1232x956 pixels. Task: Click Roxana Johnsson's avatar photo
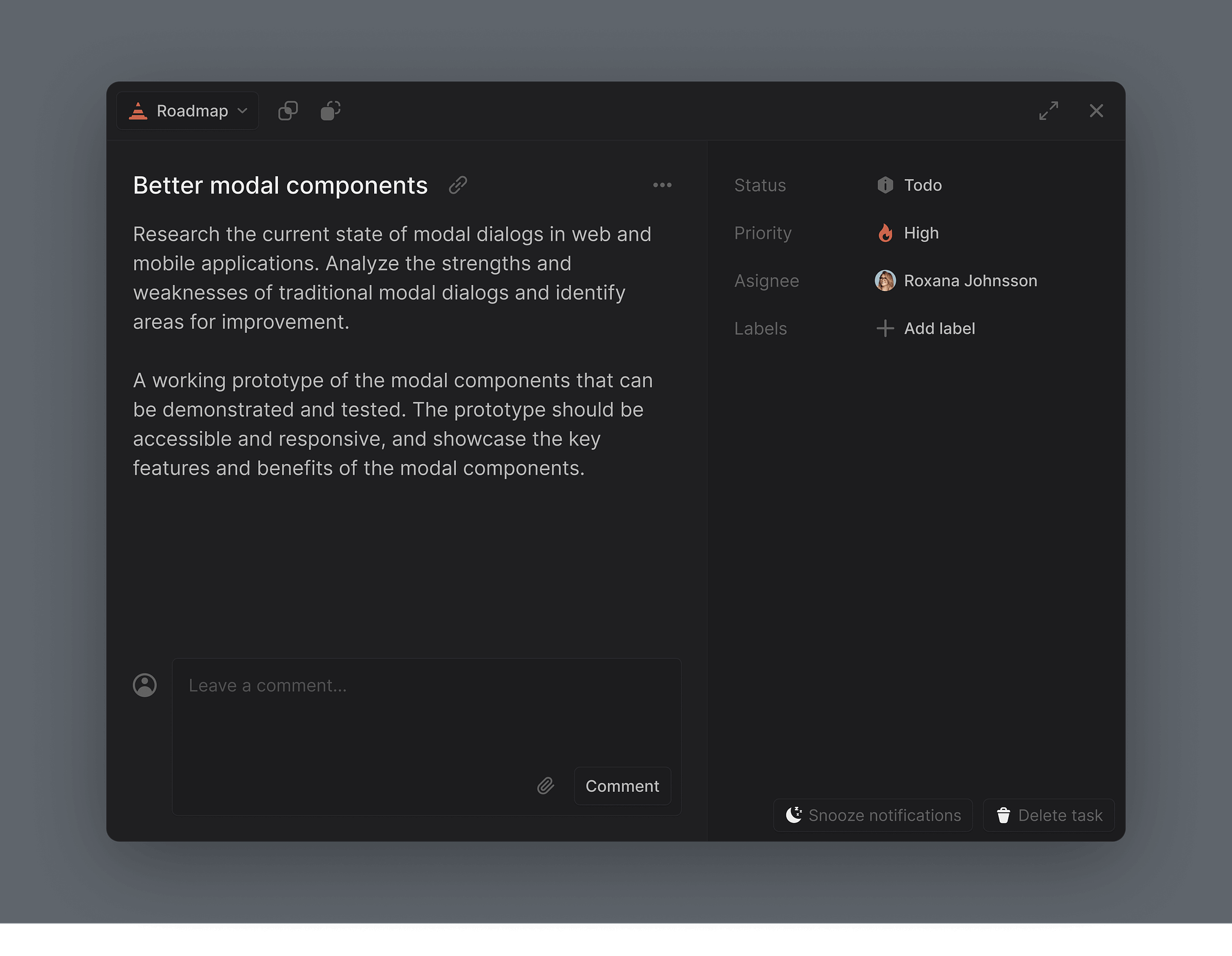click(x=885, y=281)
